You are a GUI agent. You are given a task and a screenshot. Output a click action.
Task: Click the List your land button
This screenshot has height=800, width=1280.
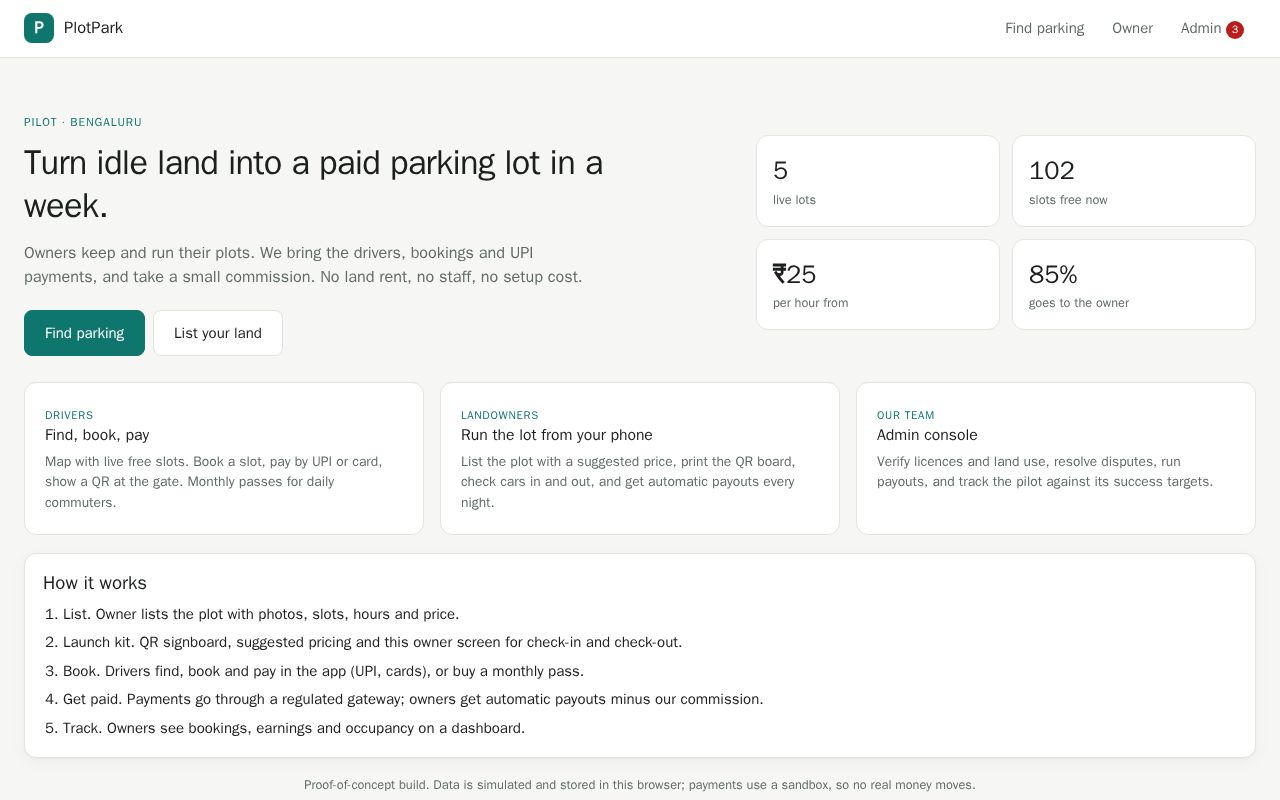218,333
